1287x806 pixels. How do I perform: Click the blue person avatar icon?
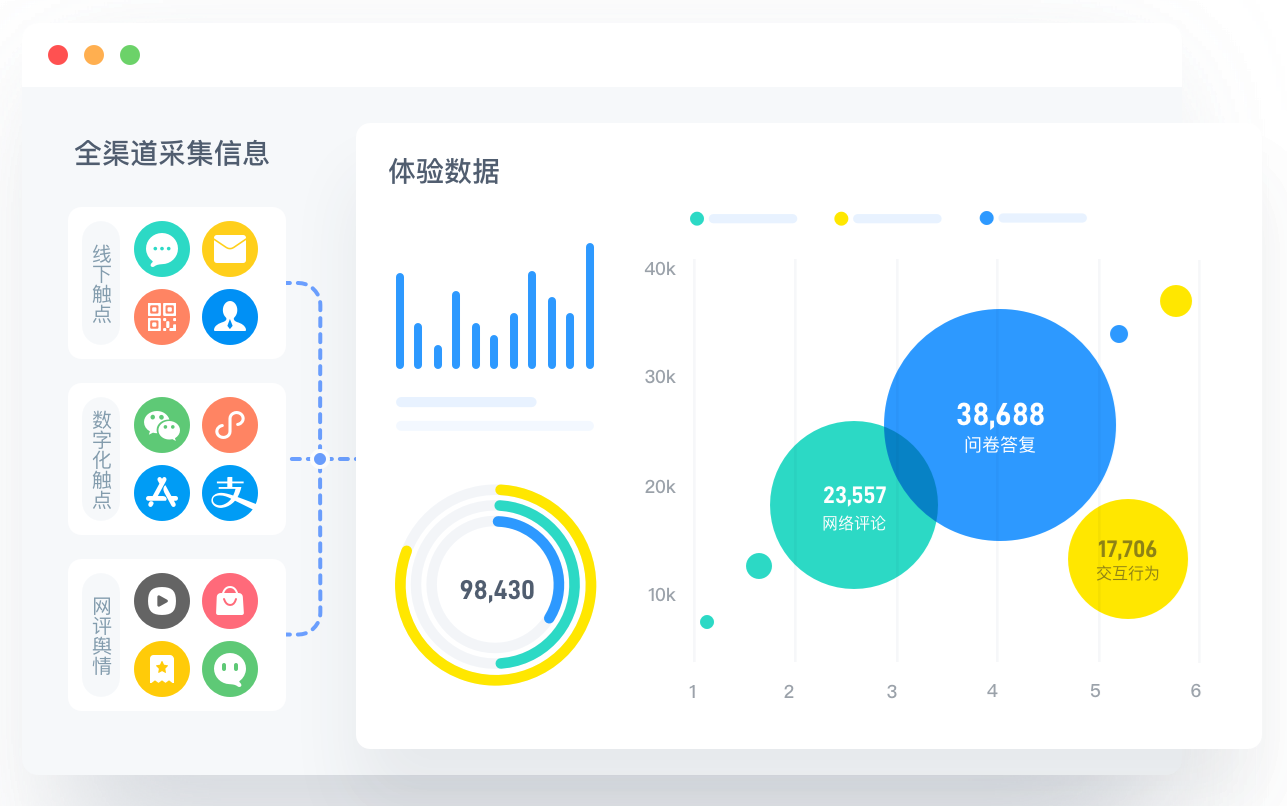click(230, 317)
